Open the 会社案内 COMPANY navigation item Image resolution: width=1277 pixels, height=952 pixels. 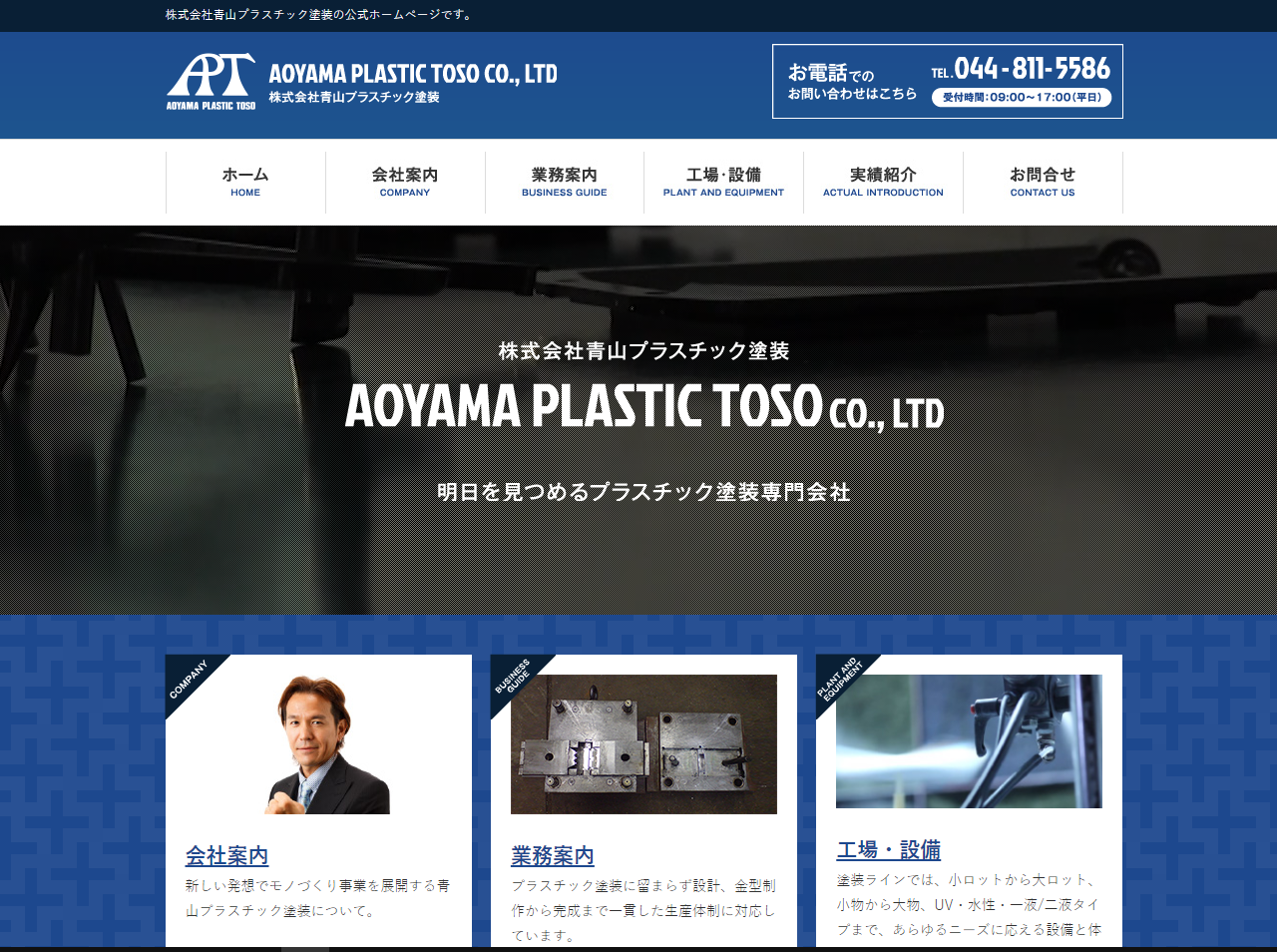pos(404,182)
